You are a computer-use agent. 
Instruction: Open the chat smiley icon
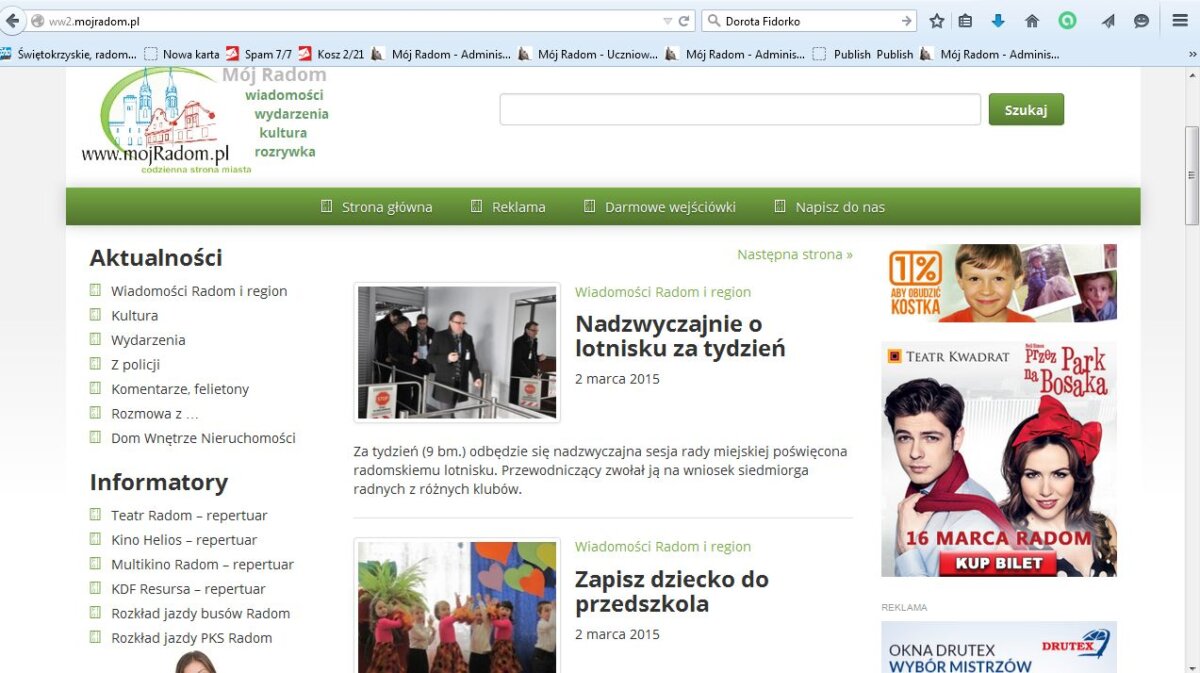pyautogui.click(x=1141, y=21)
